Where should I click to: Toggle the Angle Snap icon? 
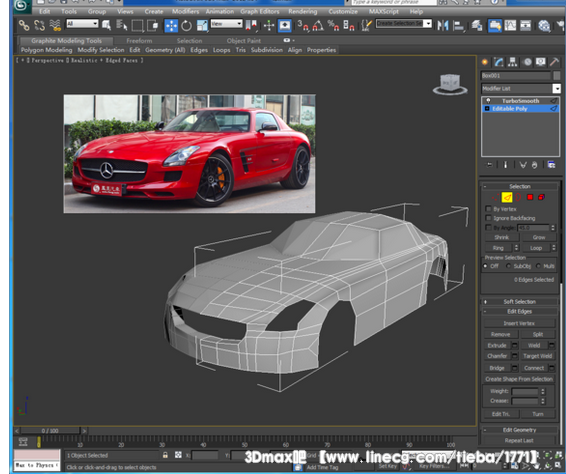[x=318, y=26]
